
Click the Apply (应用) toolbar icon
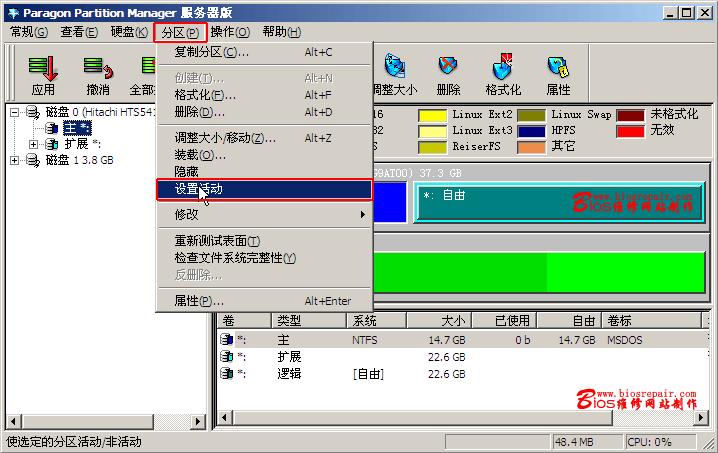tap(43, 69)
